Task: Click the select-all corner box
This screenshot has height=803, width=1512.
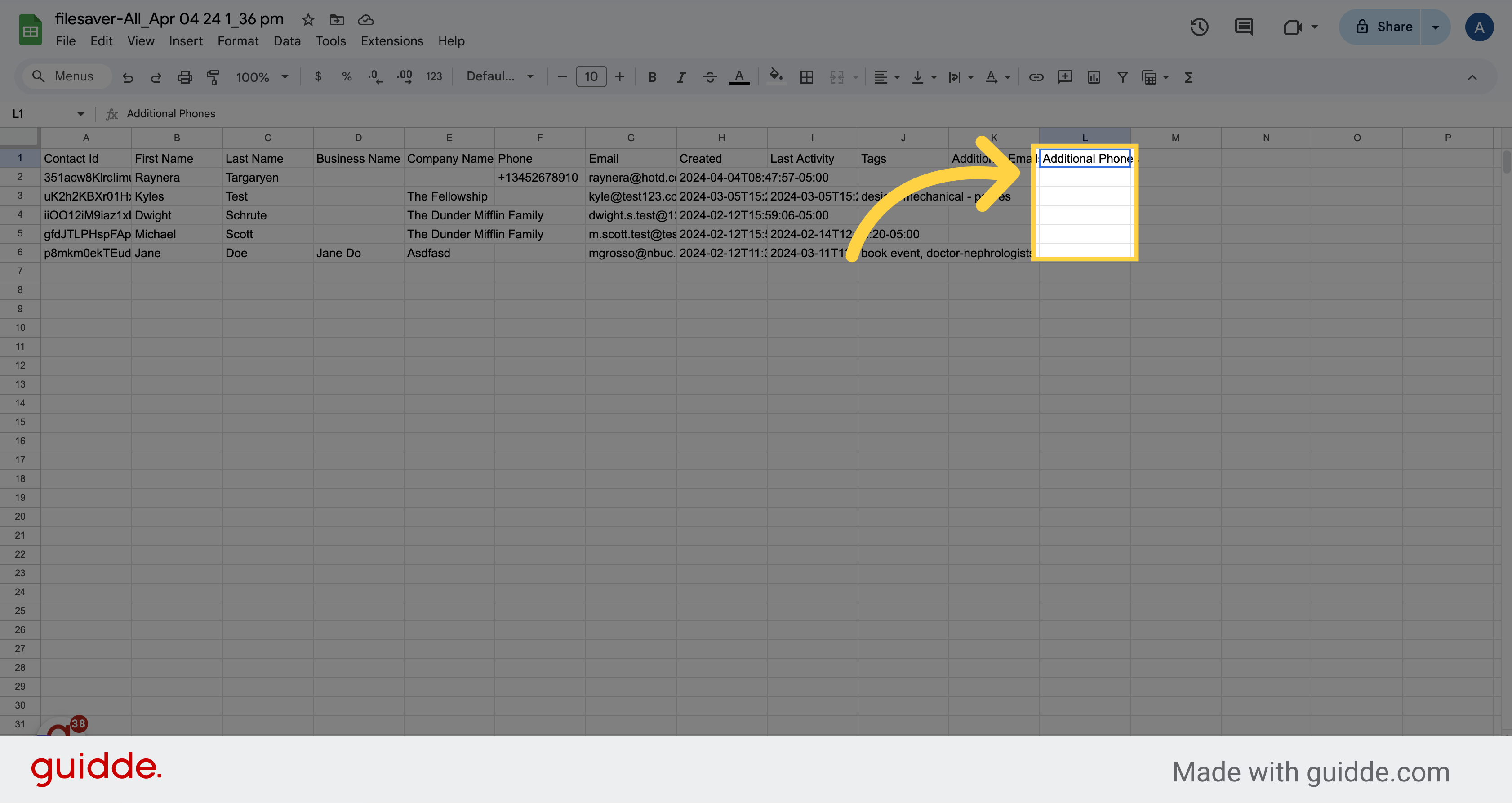Action: tap(20, 138)
